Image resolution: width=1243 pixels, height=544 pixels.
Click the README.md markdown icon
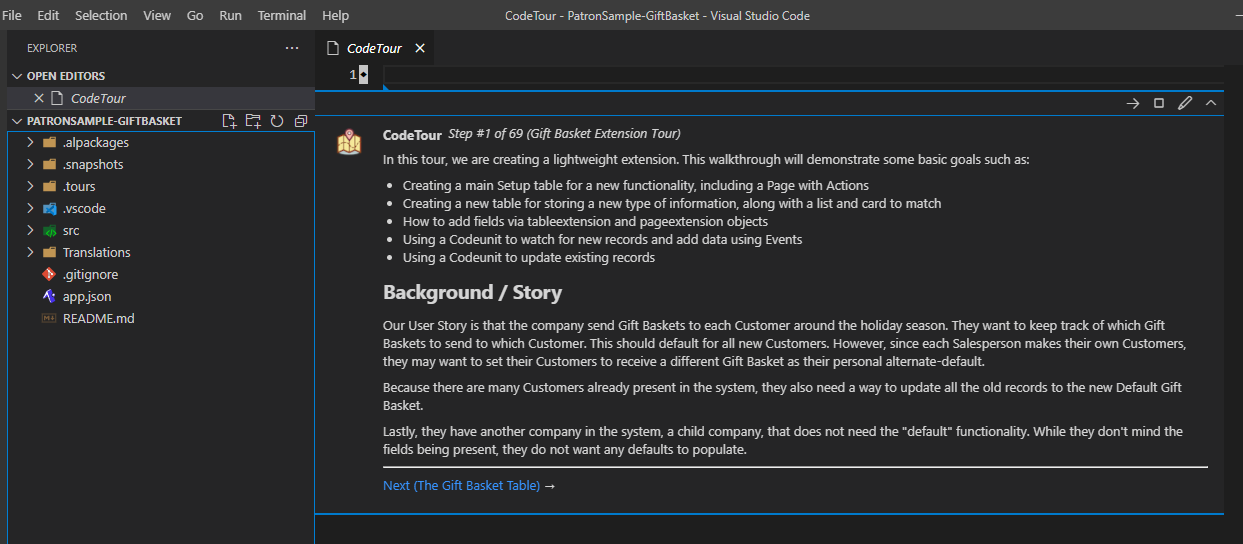tap(50, 318)
